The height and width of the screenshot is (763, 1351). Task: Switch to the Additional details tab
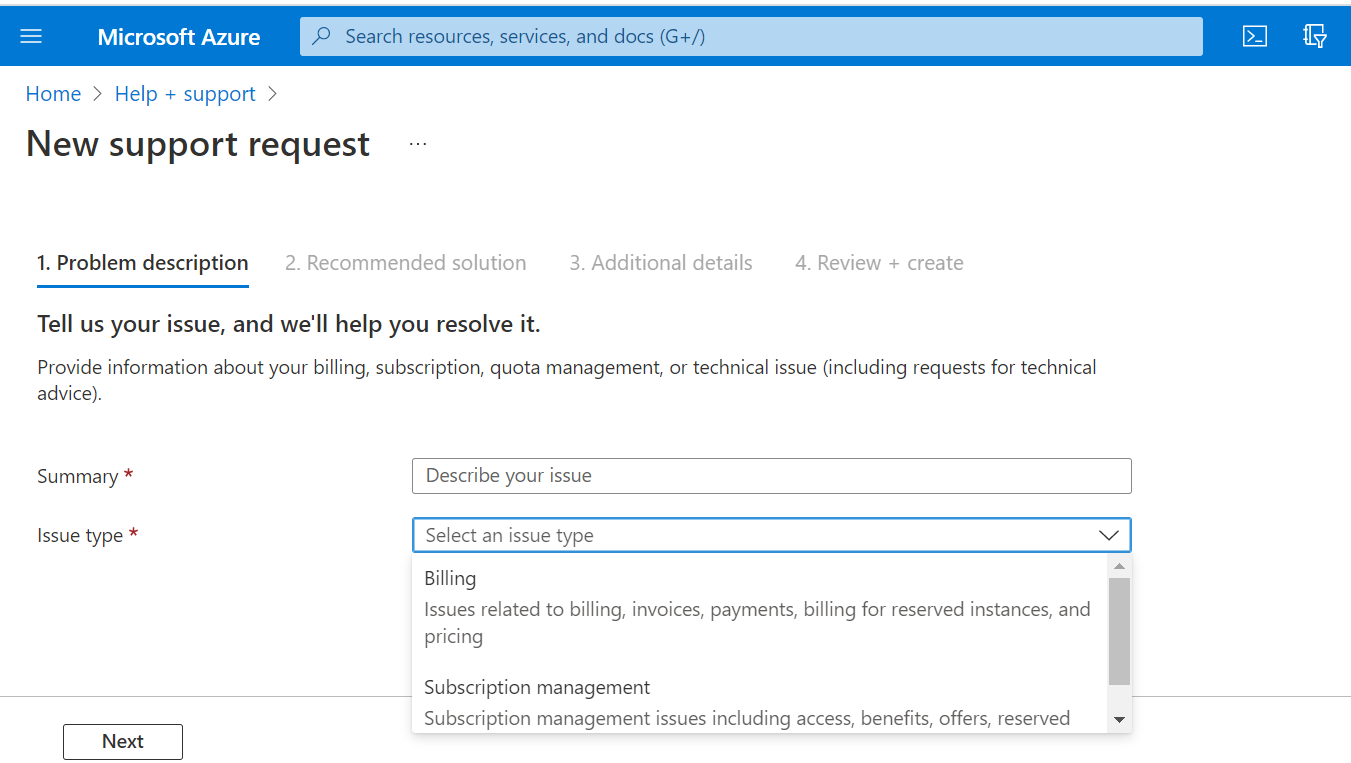coord(661,263)
